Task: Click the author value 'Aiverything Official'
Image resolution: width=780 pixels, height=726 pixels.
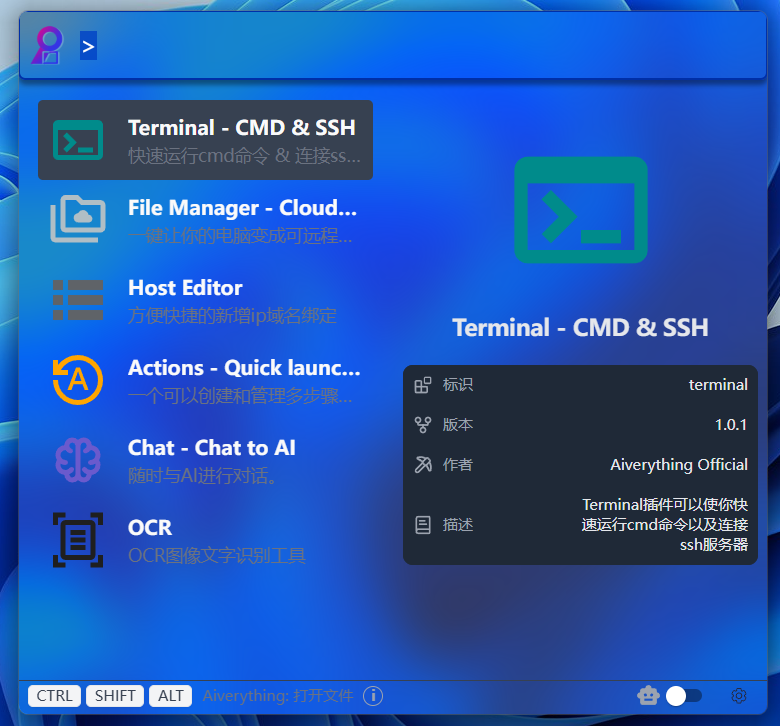Action: [x=679, y=465]
